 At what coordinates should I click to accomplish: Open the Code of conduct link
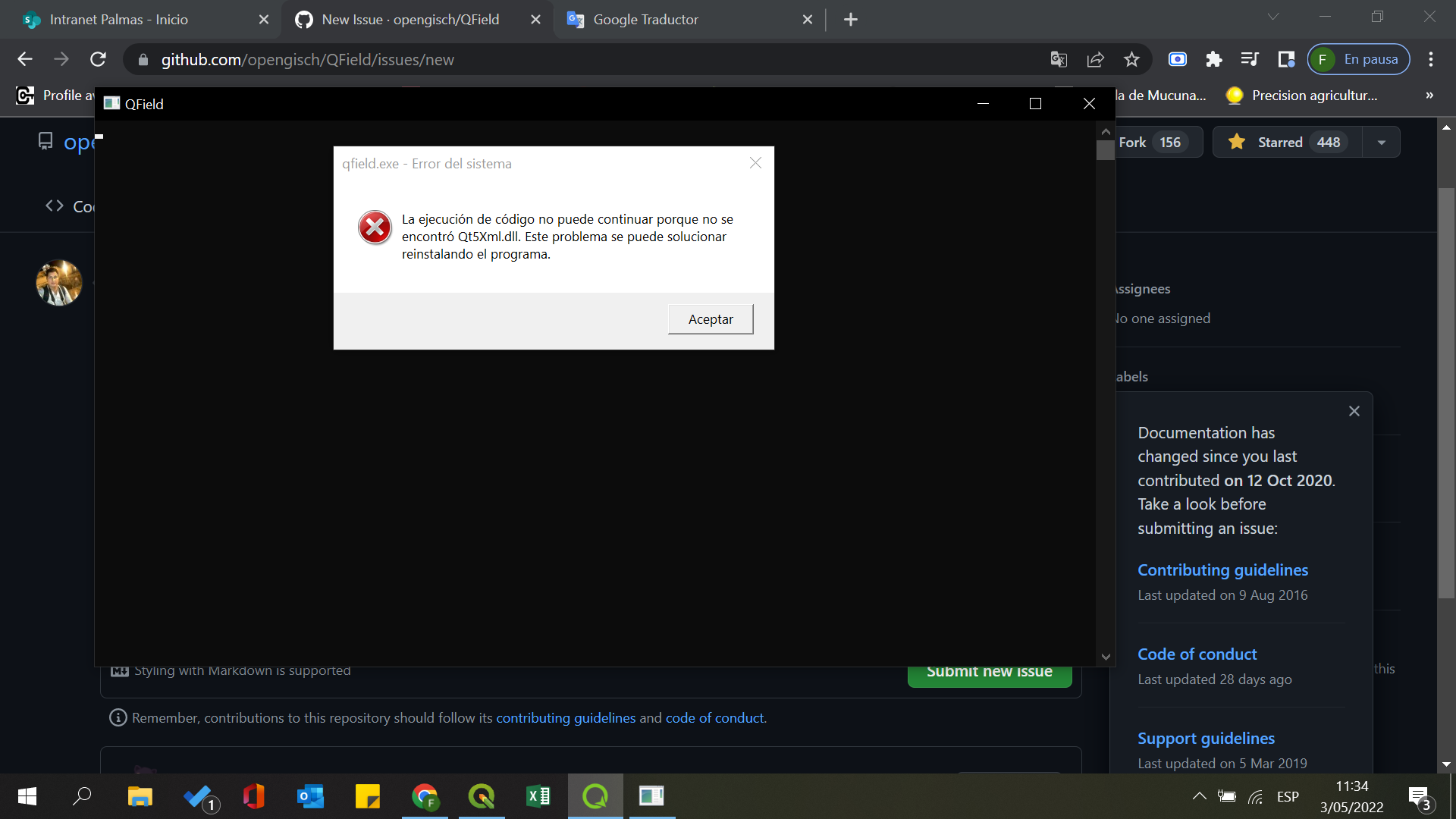click(1197, 654)
